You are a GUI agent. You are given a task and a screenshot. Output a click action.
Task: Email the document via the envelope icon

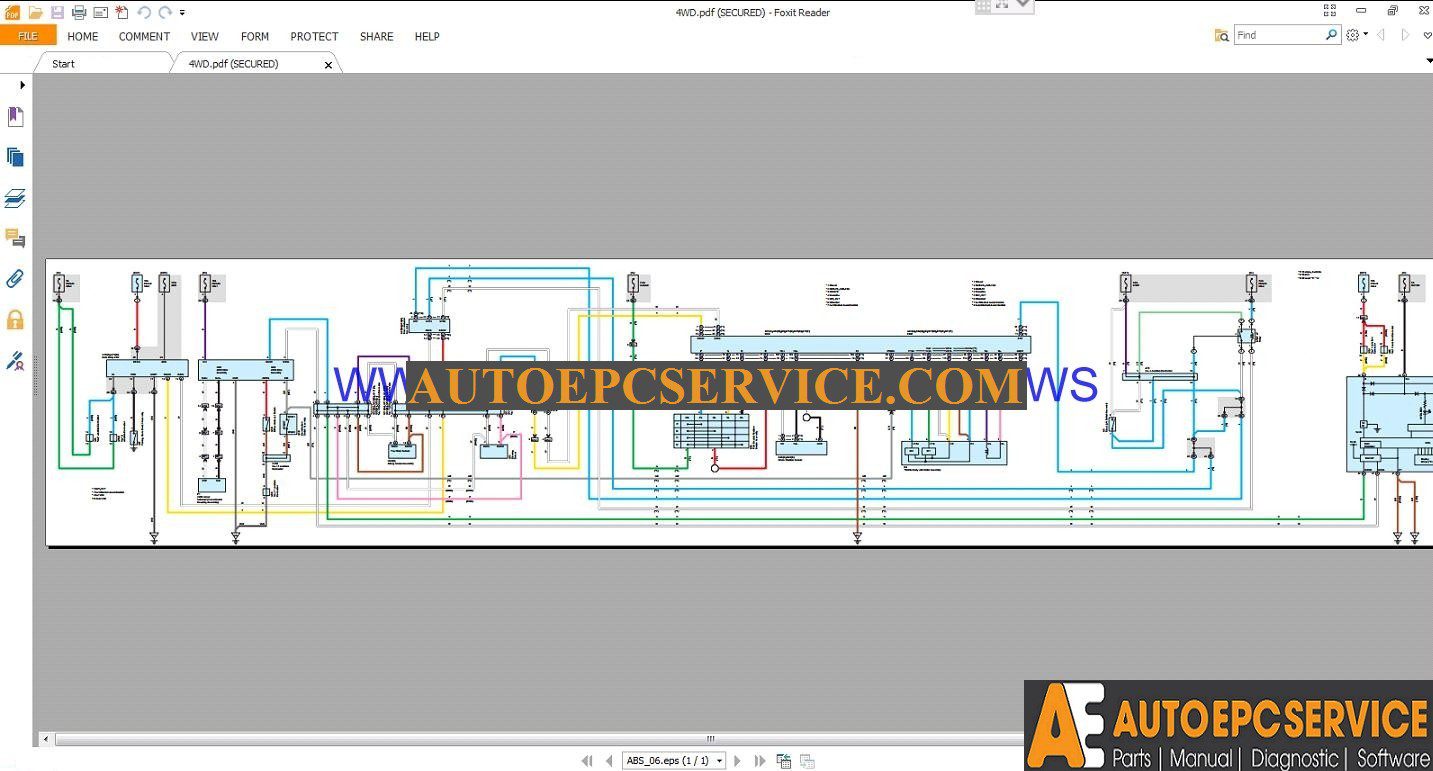[100, 12]
